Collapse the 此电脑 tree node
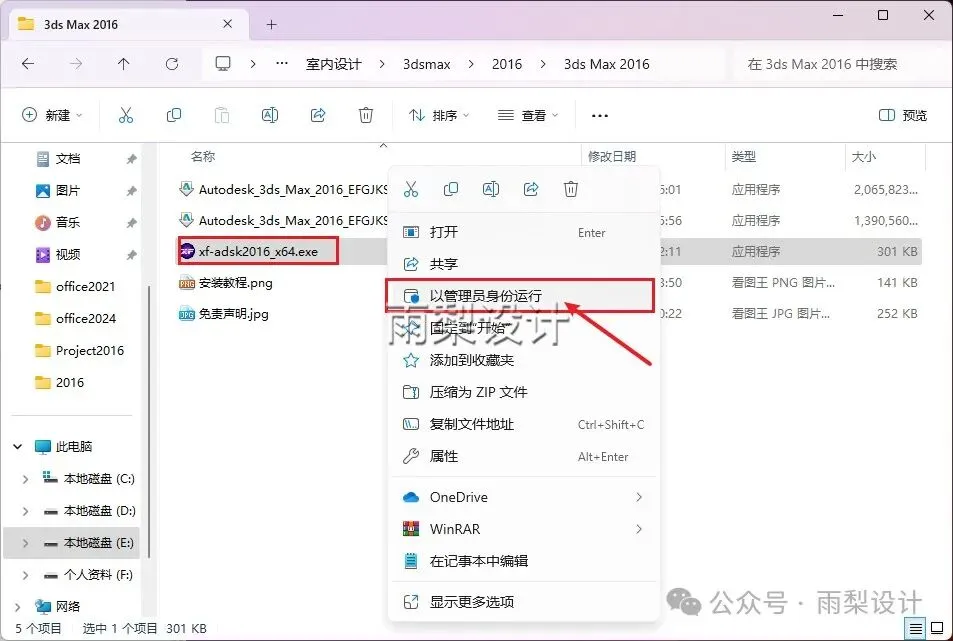The image size is (953, 641). pyautogui.click(x=18, y=447)
